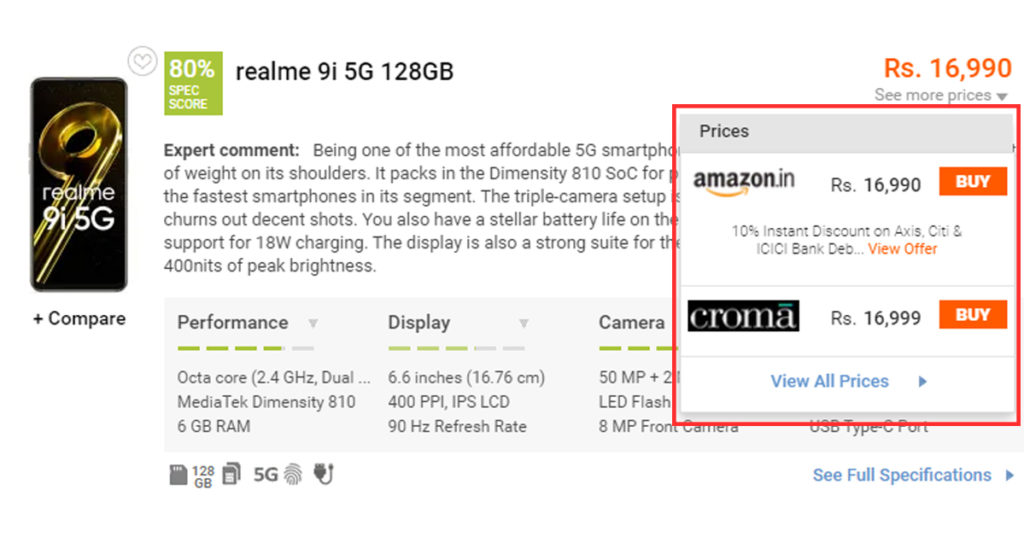Click the Croma store logo
This screenshot has height=537, width=1024.
(743, 316)
